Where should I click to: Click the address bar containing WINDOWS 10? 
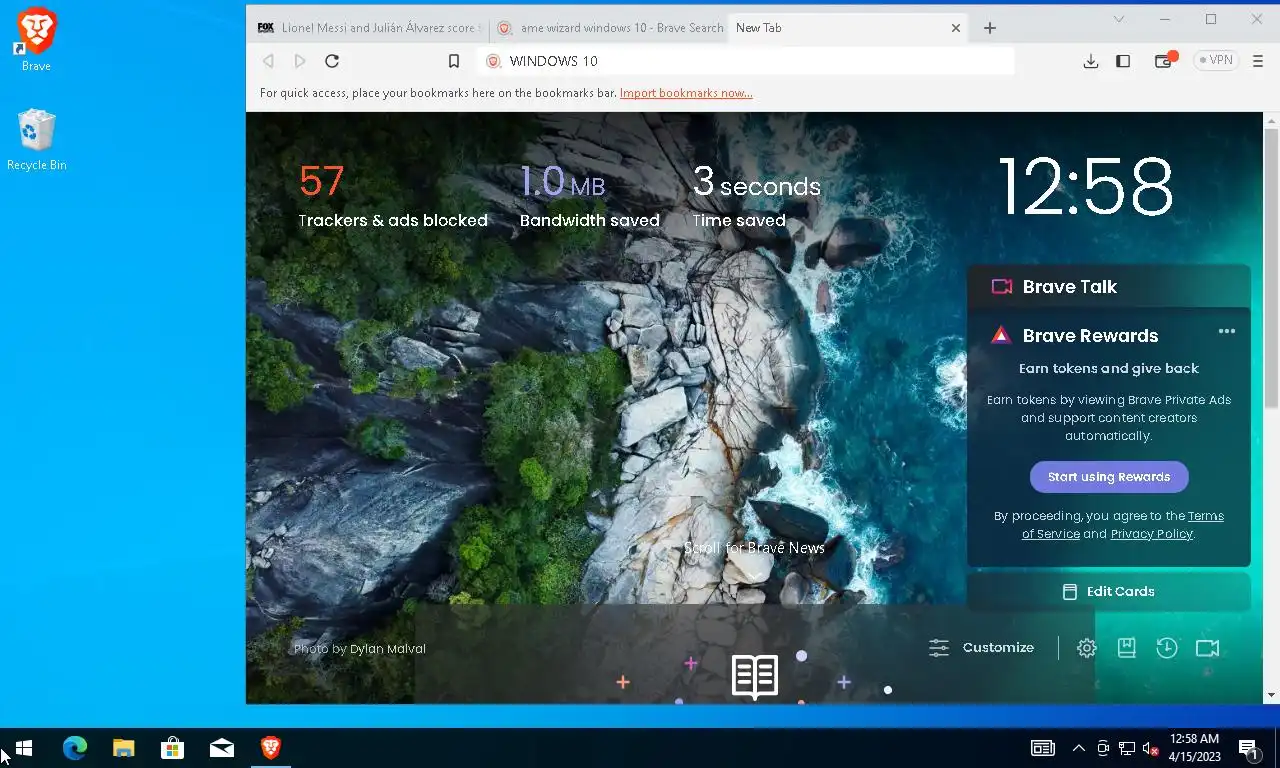tap(745, 61)
